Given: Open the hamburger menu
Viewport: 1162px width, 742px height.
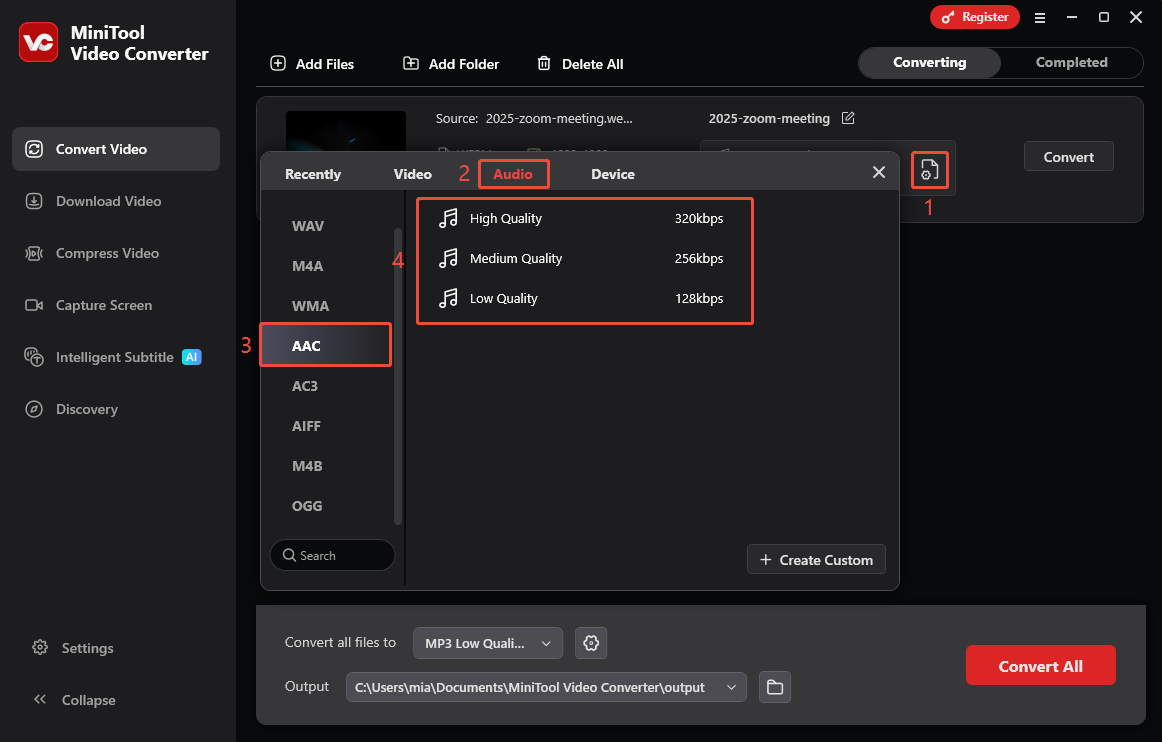Looking at the screenshot, I should point(1040,17).
